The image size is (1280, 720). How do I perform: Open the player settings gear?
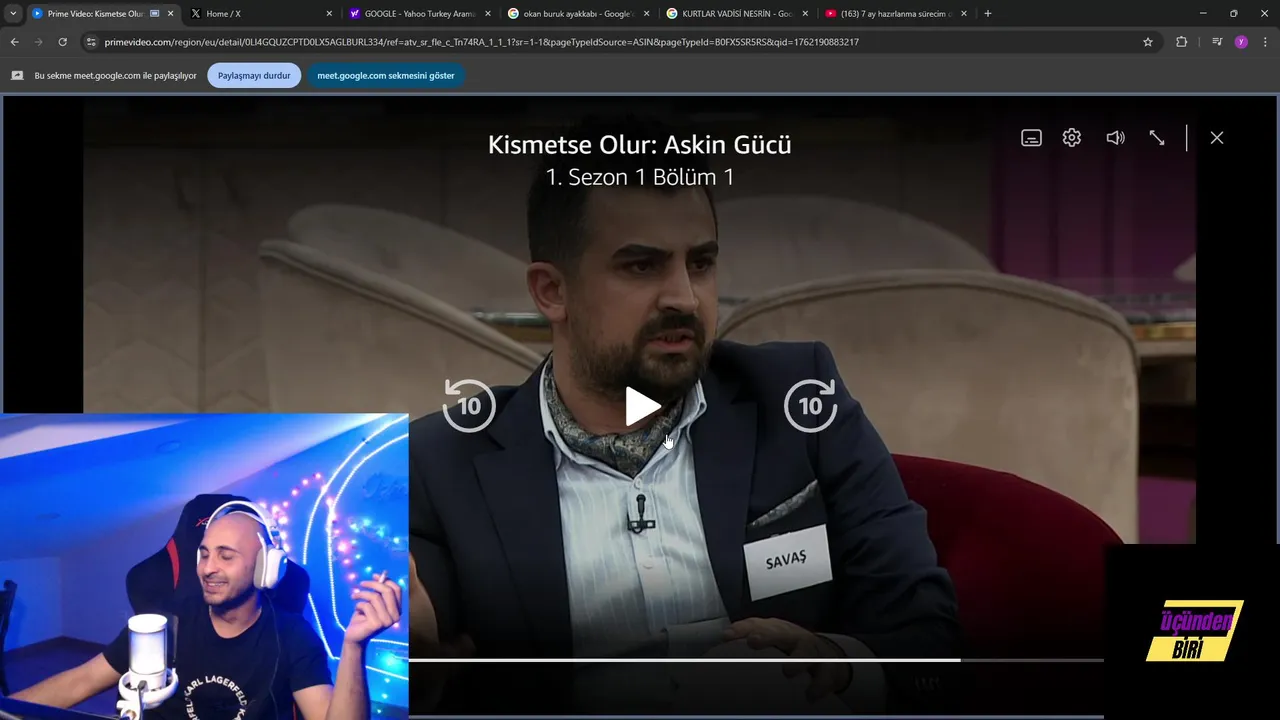(1072, 138)
